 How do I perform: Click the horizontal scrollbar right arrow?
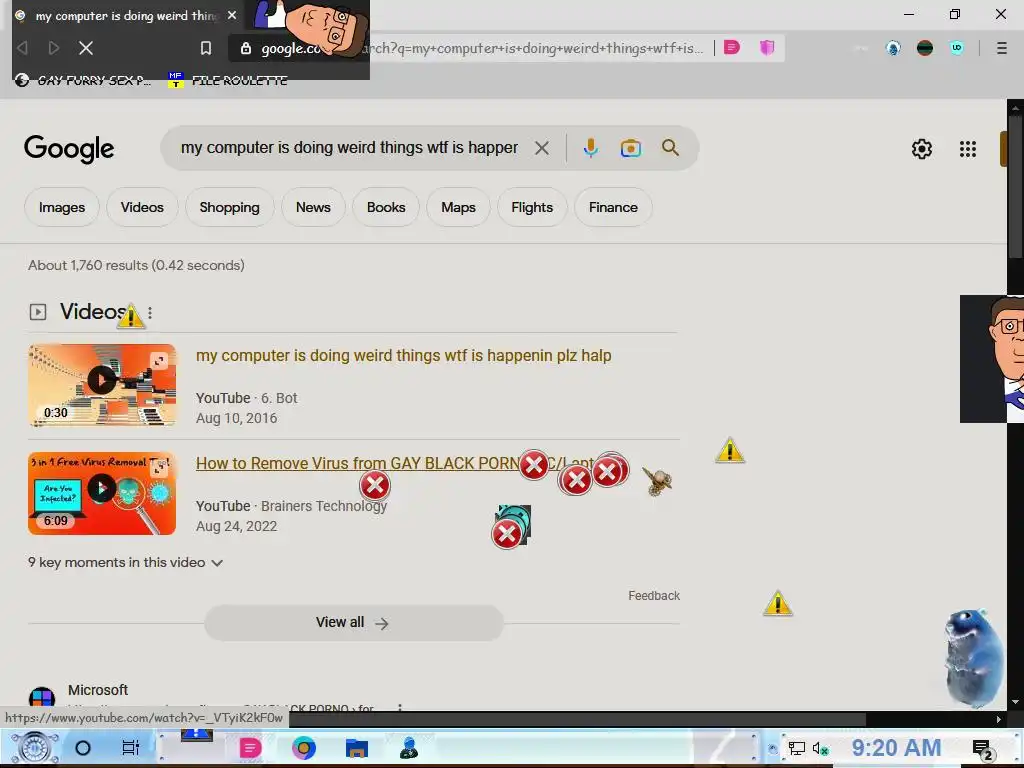click(999, 719)
